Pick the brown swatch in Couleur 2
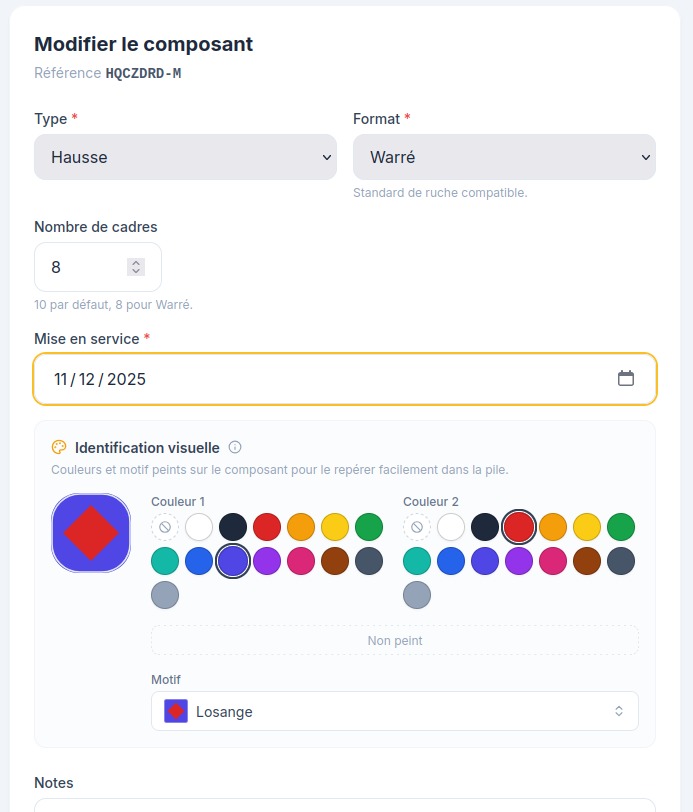 pyautogui.click(x=587, y=561)
